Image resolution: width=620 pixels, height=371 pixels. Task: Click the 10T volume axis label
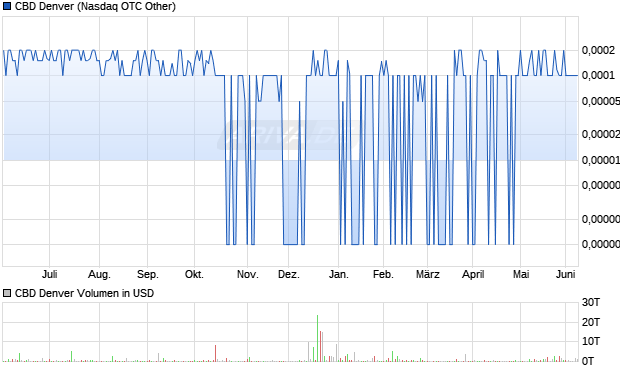(x=591, y=341)
